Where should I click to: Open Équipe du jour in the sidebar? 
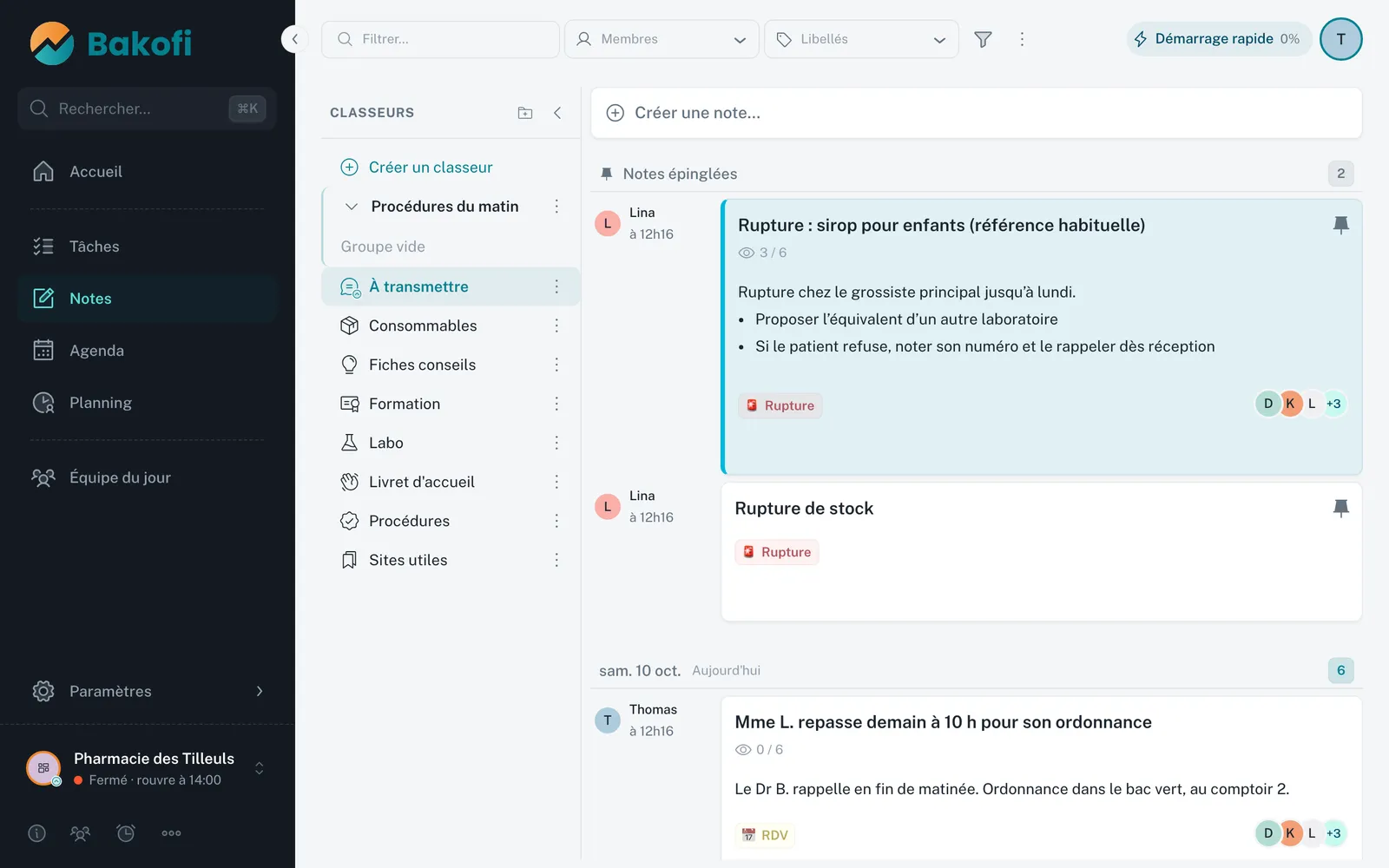tap(147, 477)
